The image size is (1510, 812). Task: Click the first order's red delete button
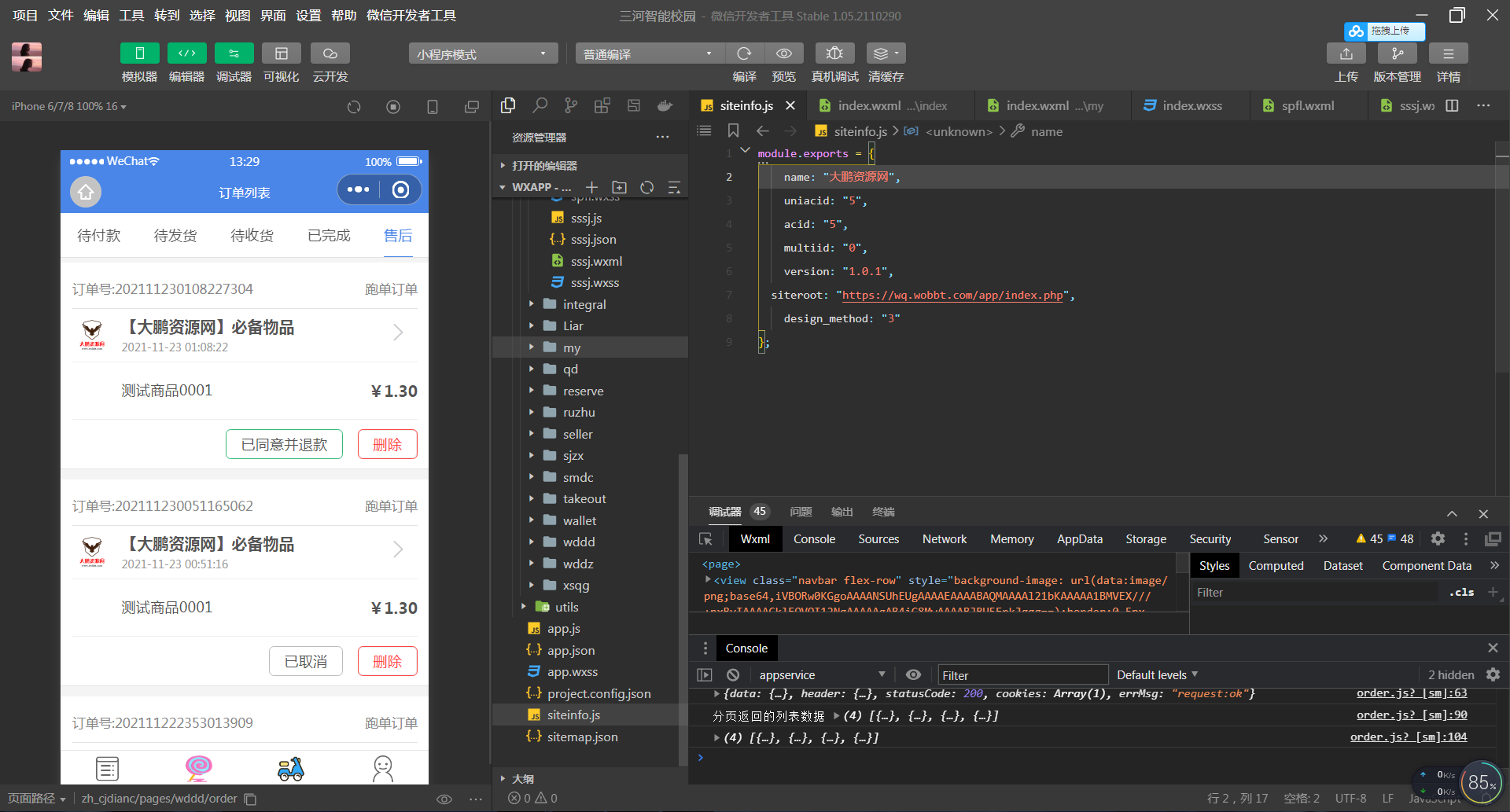(x=387, y=444)
